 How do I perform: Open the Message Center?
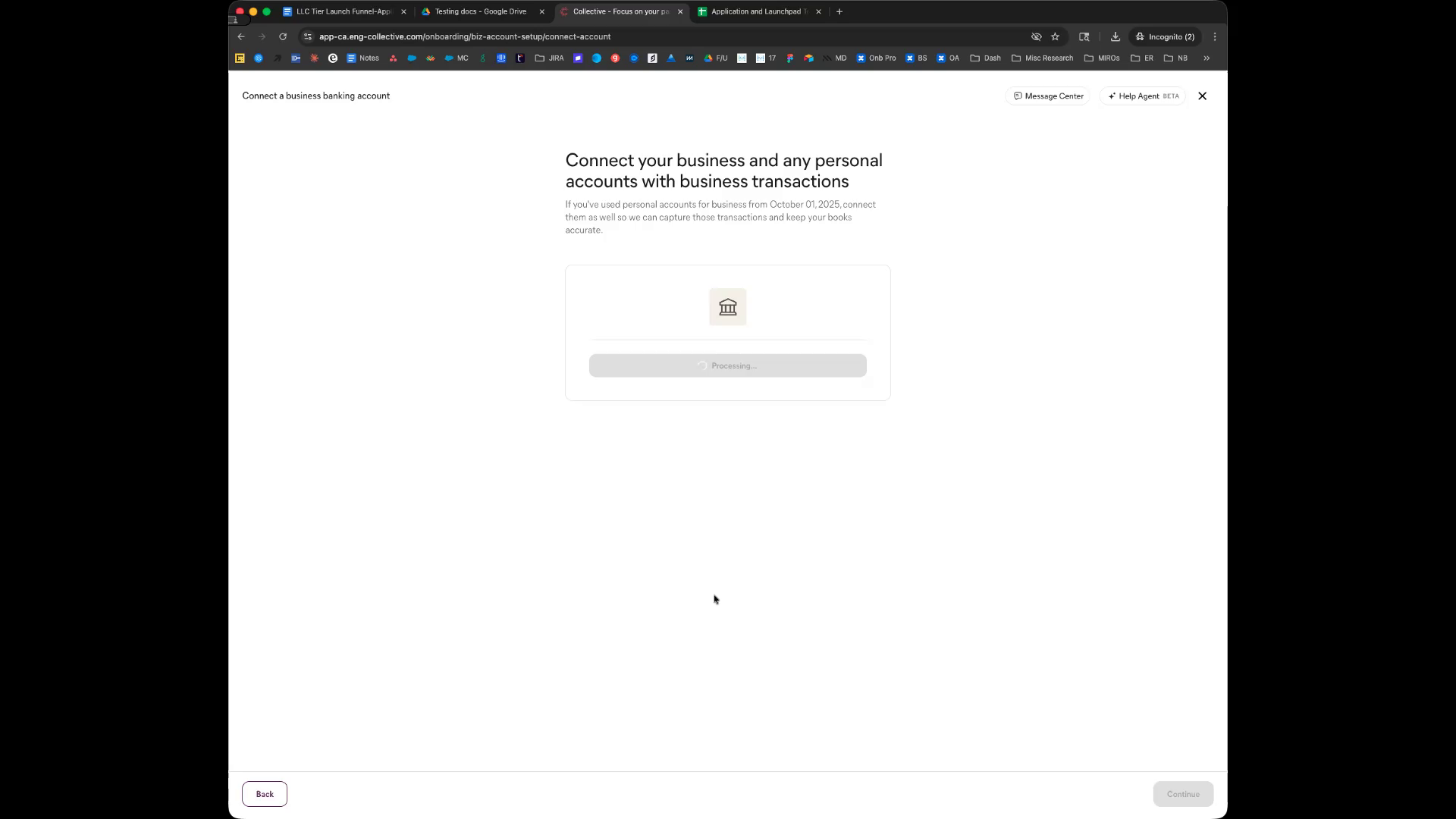click(1048, 96)
